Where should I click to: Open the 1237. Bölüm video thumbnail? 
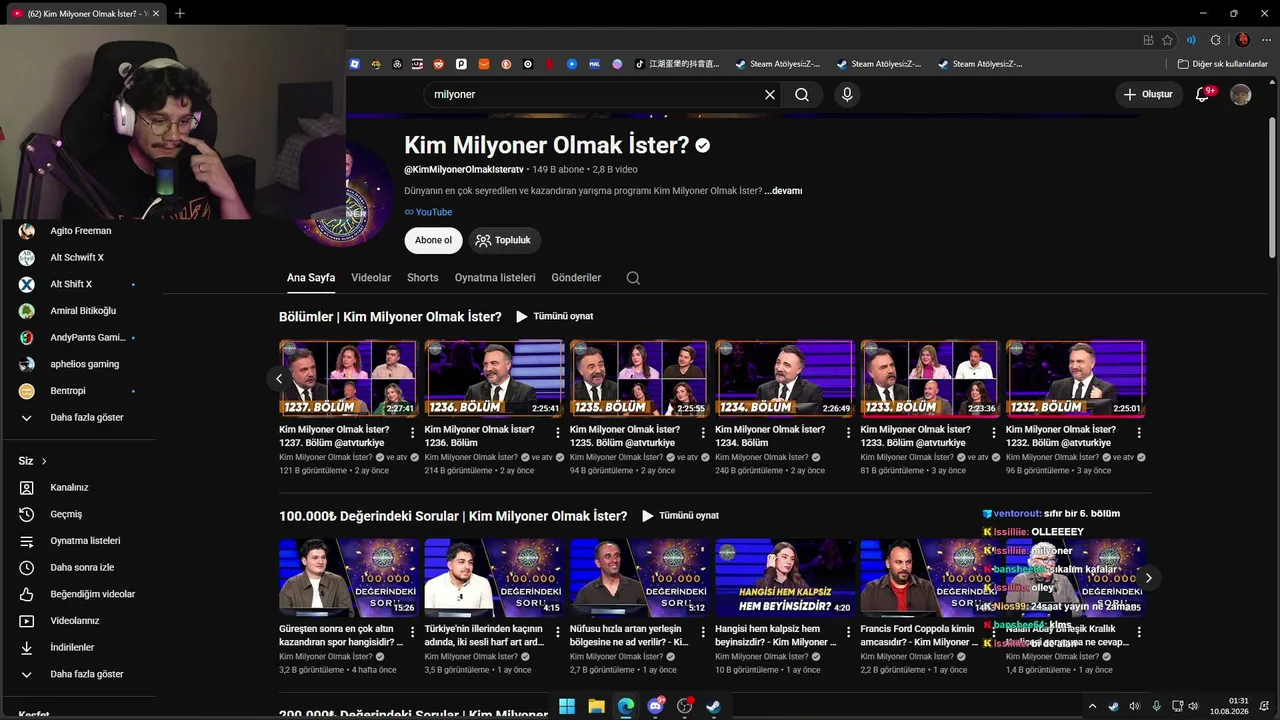tap(348, 378)
